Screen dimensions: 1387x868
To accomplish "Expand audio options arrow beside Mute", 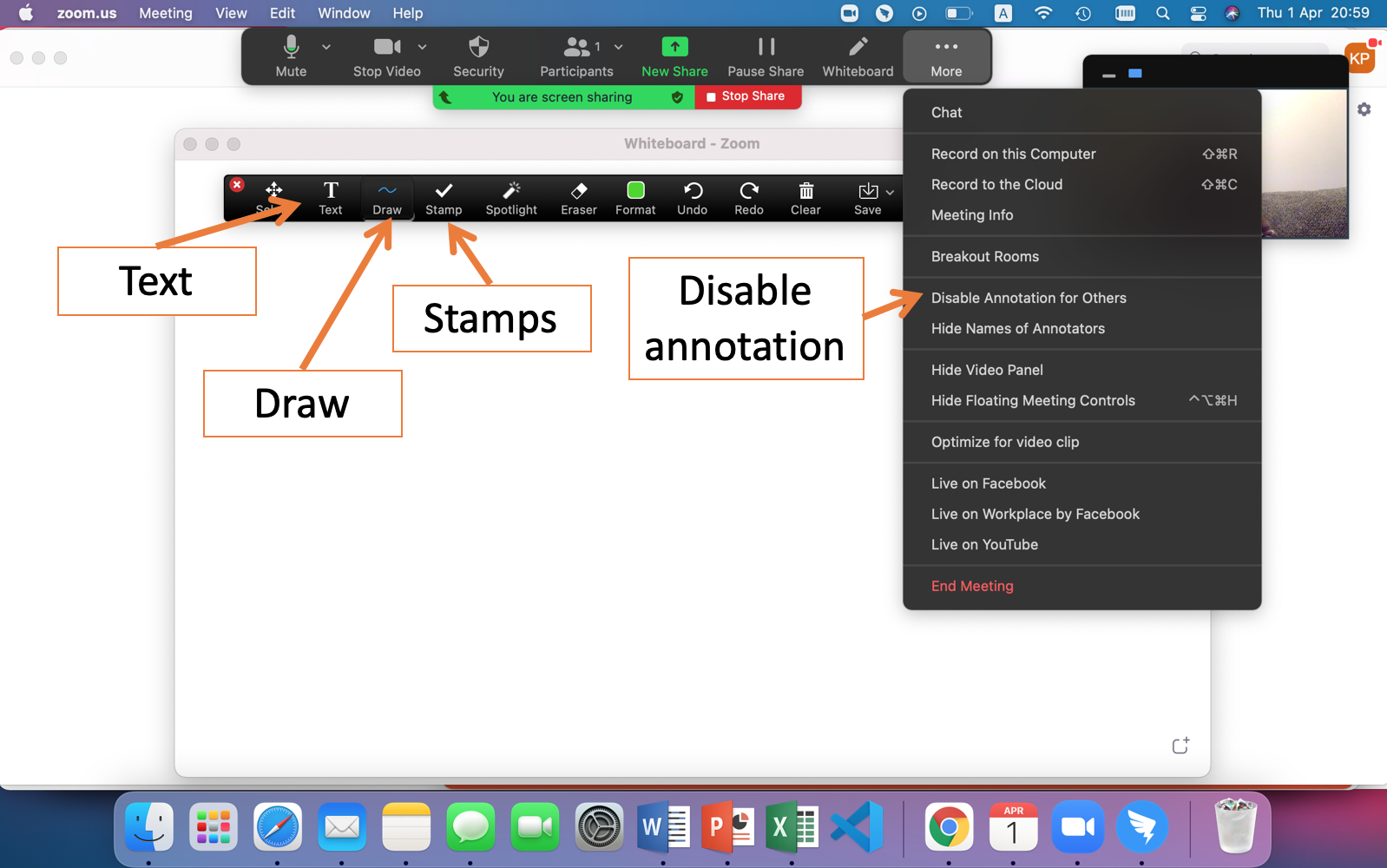I will tap(326, 47).
